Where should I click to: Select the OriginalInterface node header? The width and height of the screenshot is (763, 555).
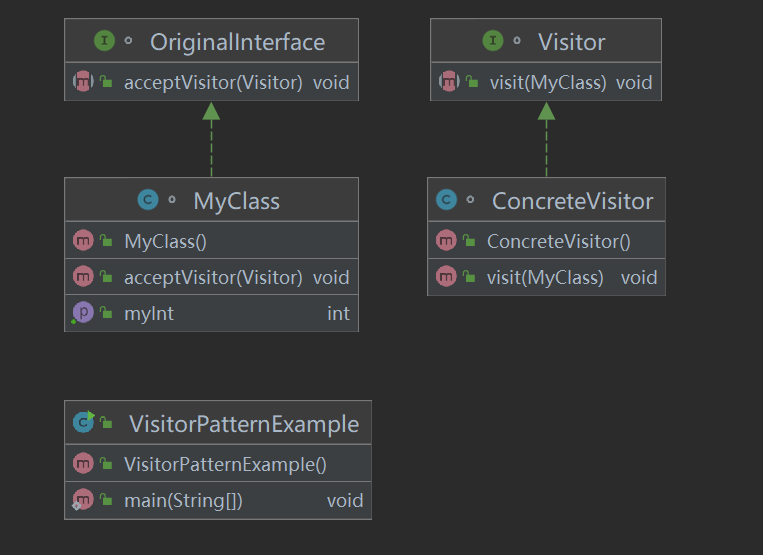point(212,41)
